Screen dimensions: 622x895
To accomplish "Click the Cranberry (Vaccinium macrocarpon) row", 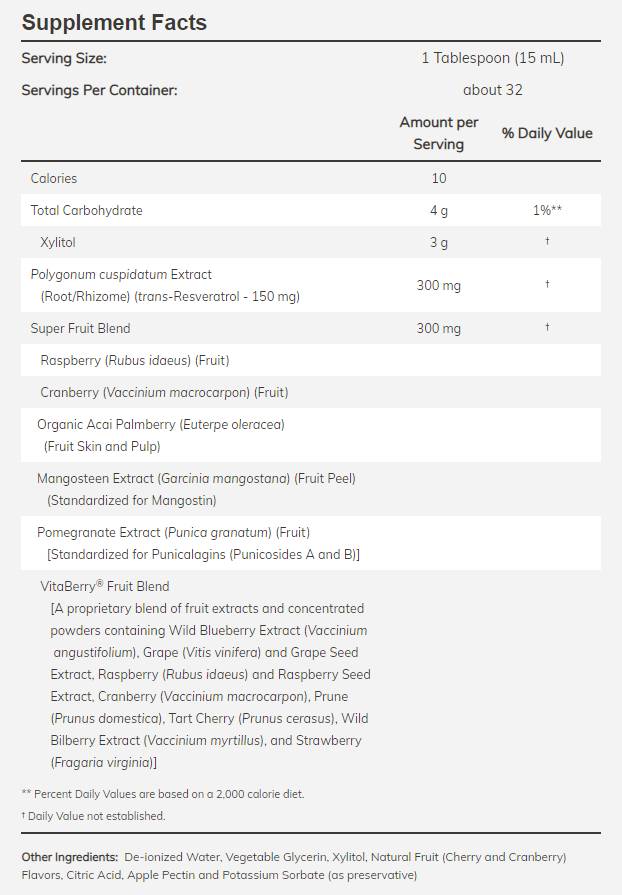I will (164, 392).
